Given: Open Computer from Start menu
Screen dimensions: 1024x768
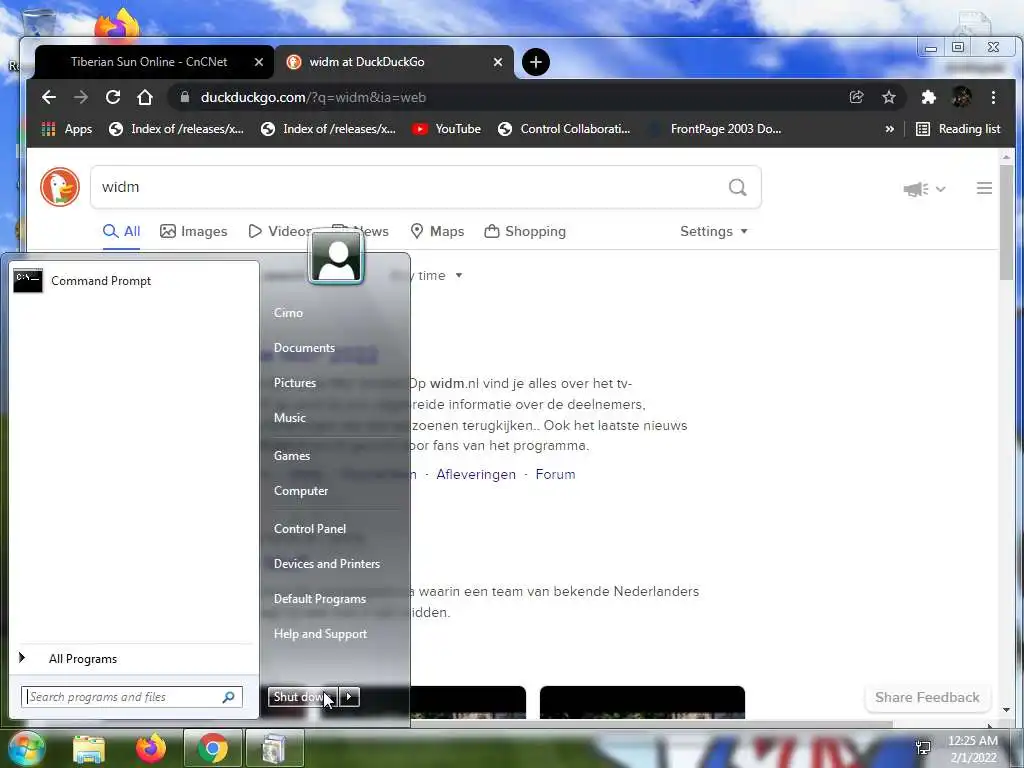Looking at the screenshot, I should click(x=300, y=491).
